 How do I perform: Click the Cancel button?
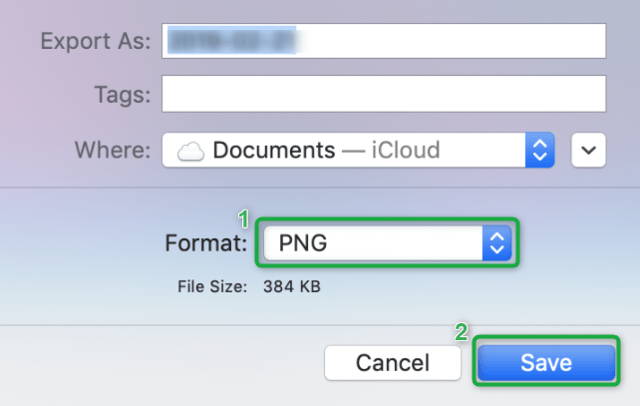393,363
